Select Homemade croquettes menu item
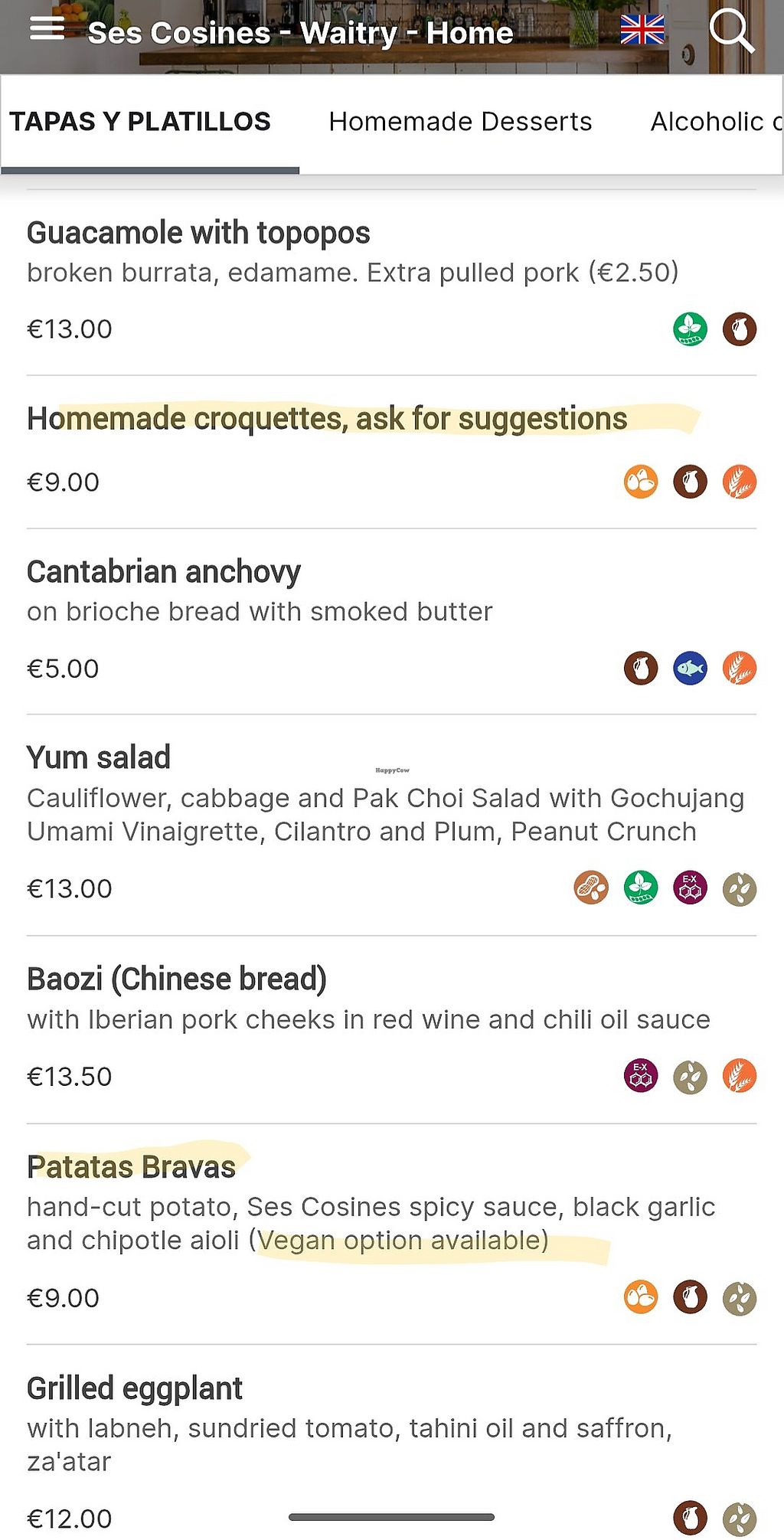 click(x=327, y=419)
